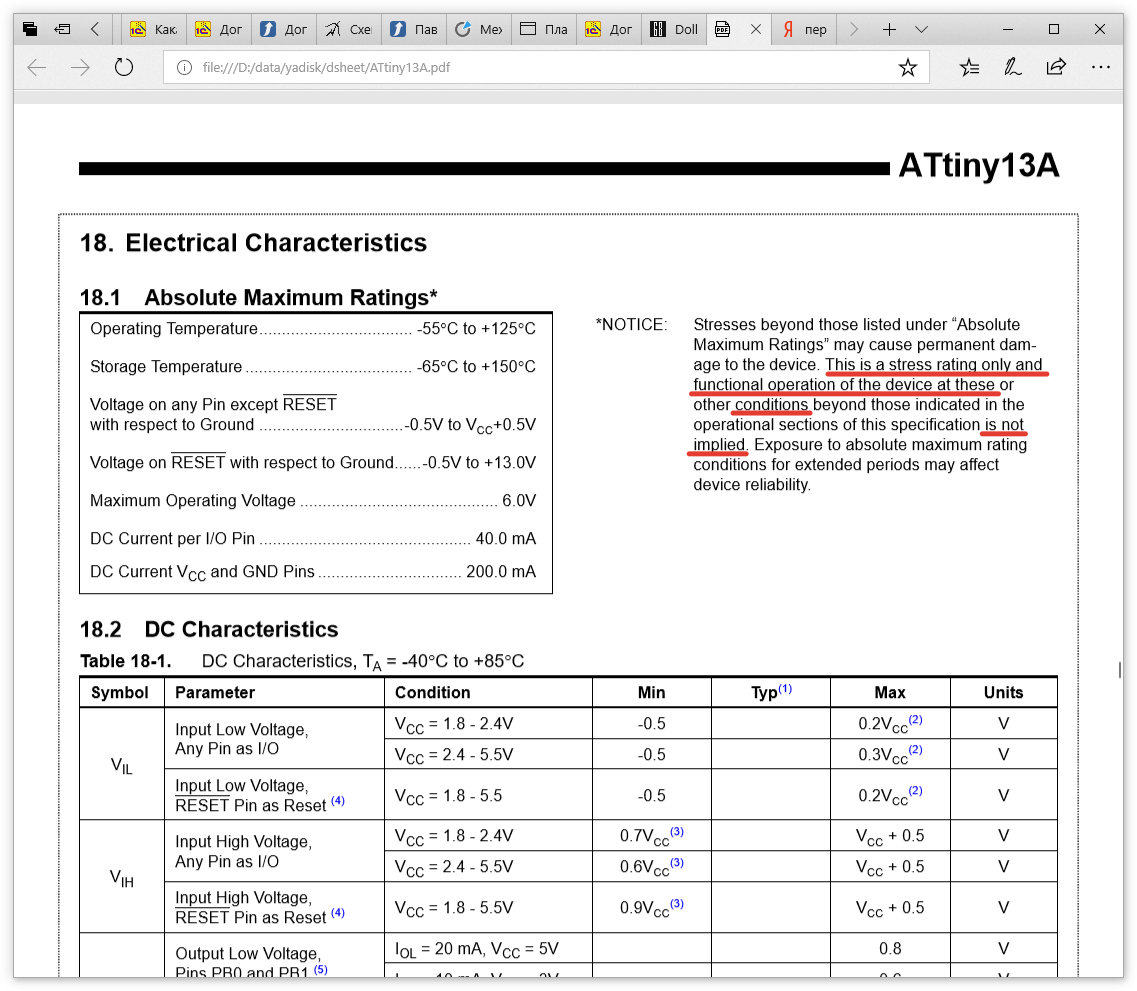Click the 'Min' column header
Screen dimensions: 1137x991
(651, 692)
